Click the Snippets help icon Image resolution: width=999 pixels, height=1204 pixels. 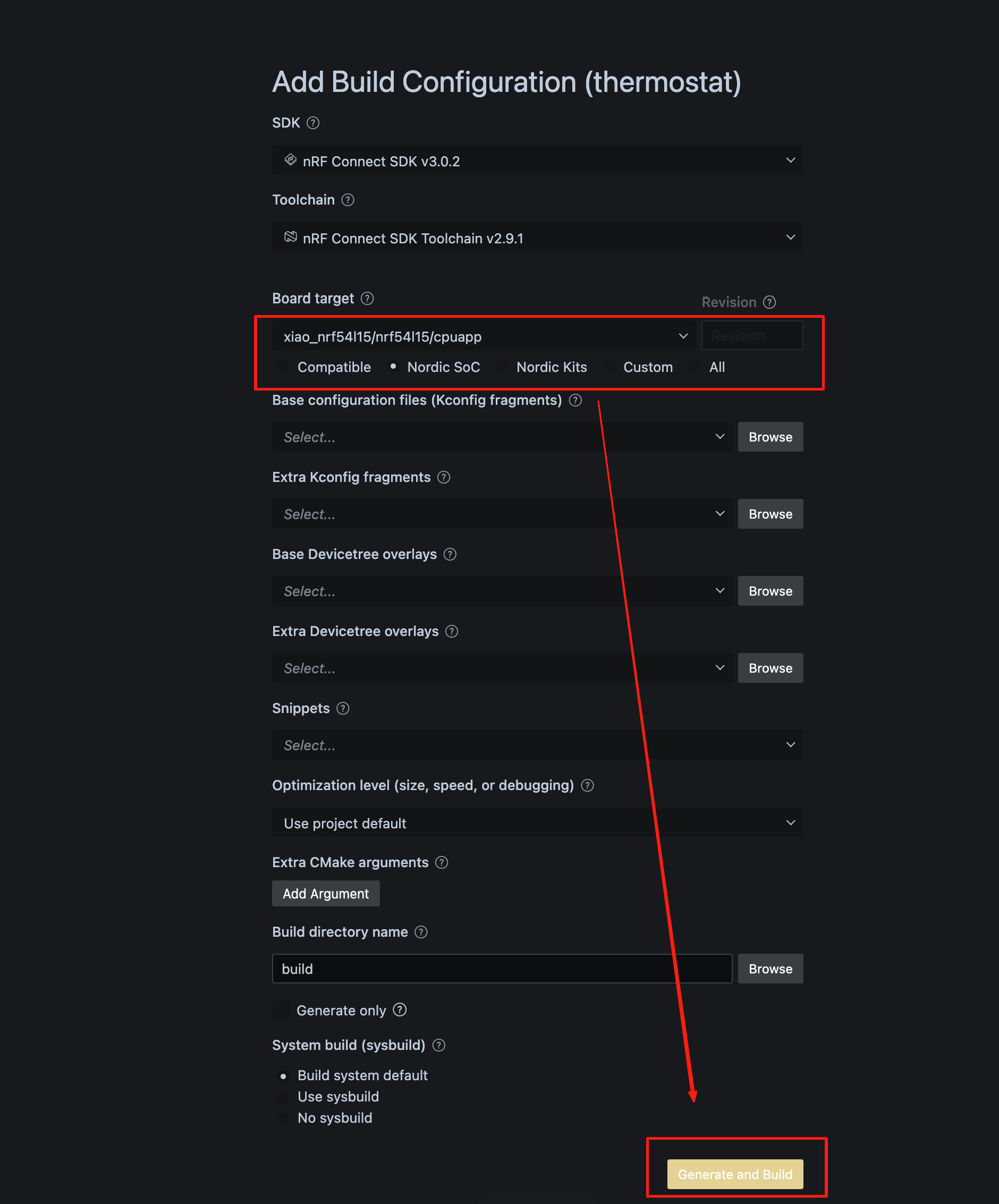click(343, 708)
